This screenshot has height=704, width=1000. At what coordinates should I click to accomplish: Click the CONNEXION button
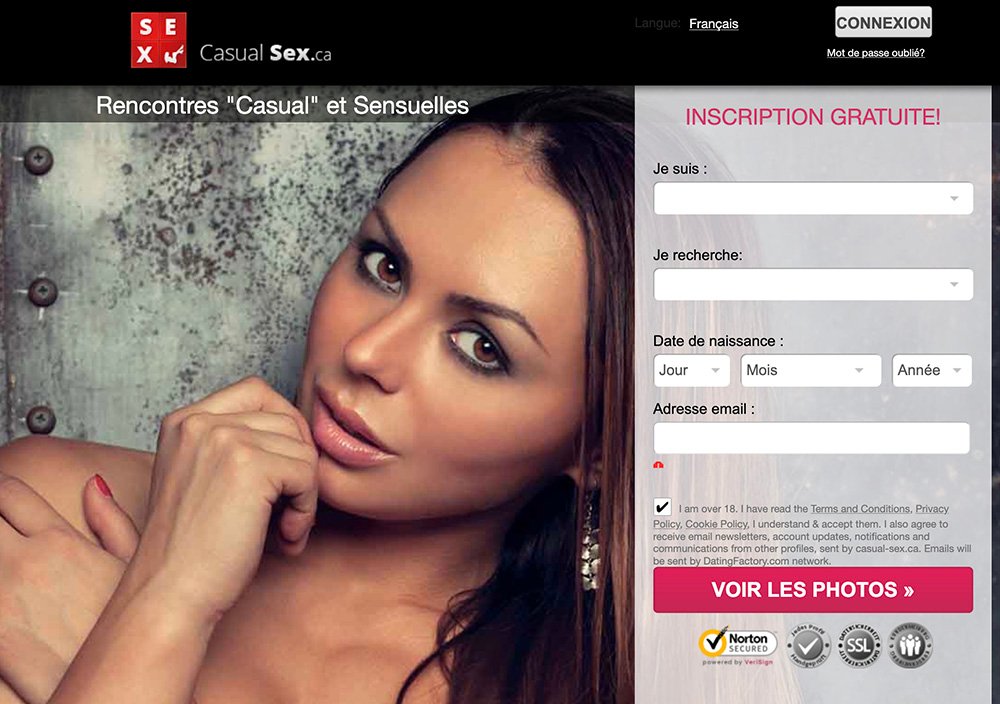(883, 22)
